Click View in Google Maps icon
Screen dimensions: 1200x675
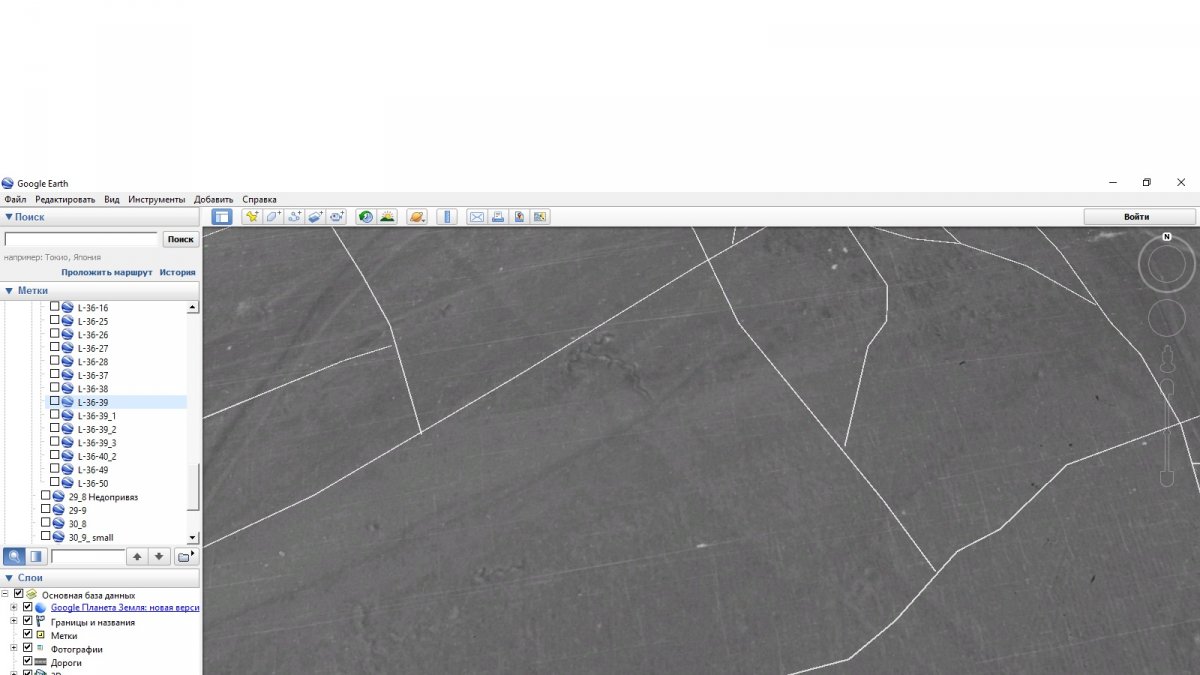pos(540,216)
